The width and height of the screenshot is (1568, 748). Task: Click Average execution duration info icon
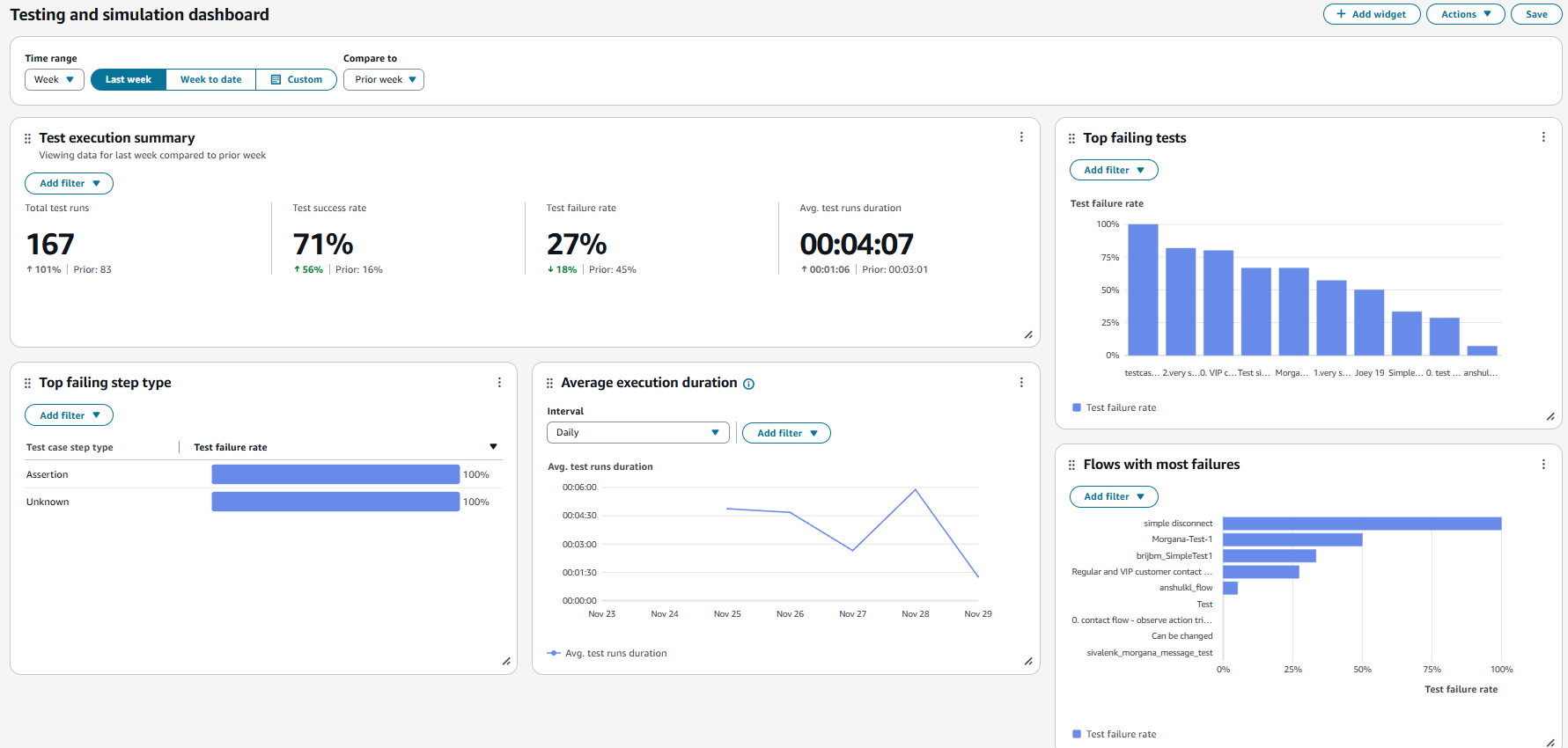[x=749, y=384]
